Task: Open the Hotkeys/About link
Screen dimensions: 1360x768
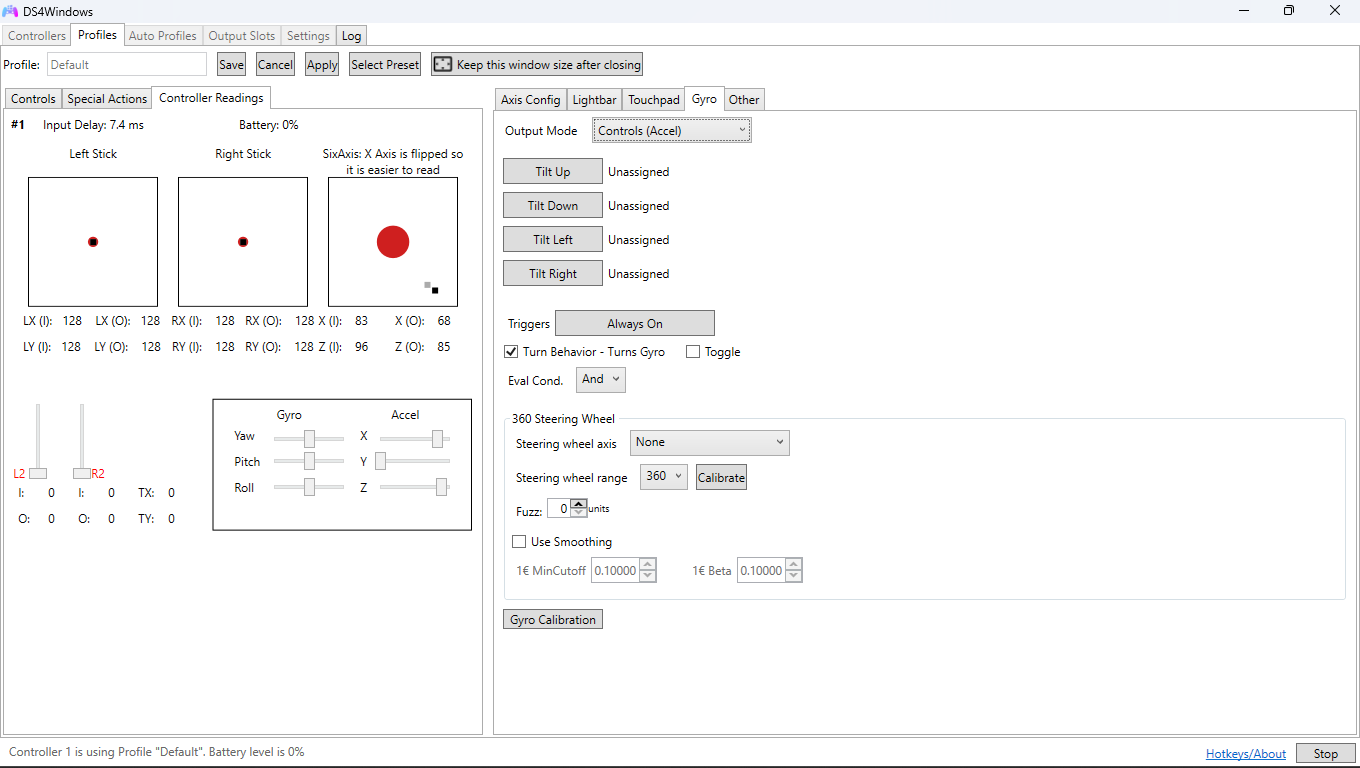Action: click(1245, 753)
